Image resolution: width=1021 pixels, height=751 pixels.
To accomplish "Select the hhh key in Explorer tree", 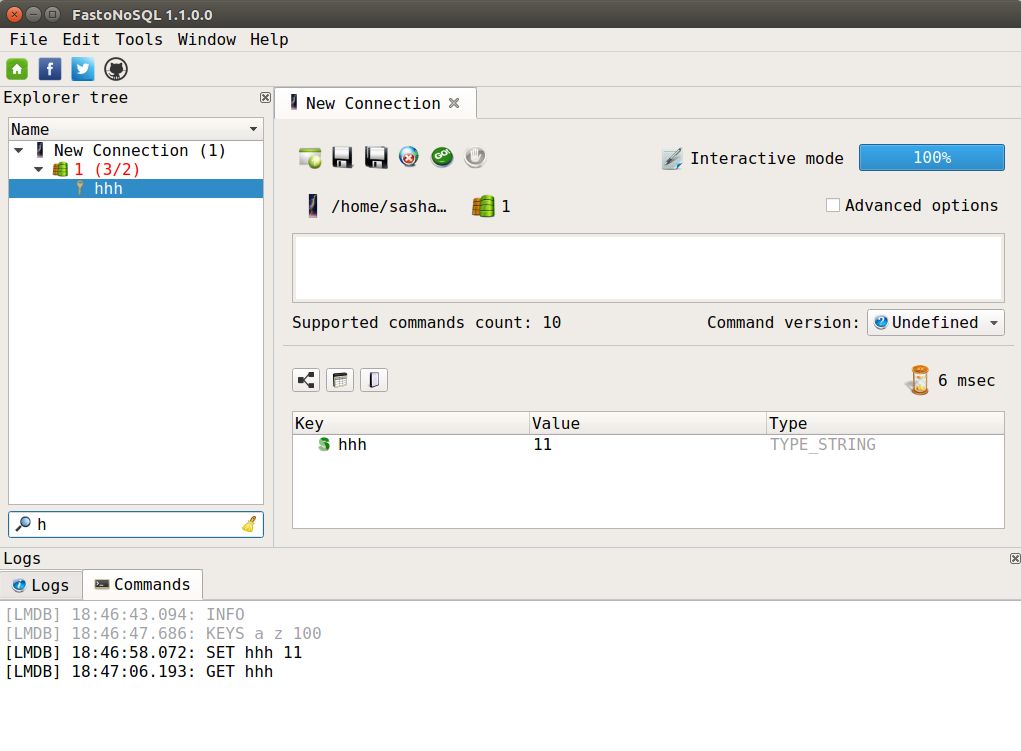I will (136, 188).
